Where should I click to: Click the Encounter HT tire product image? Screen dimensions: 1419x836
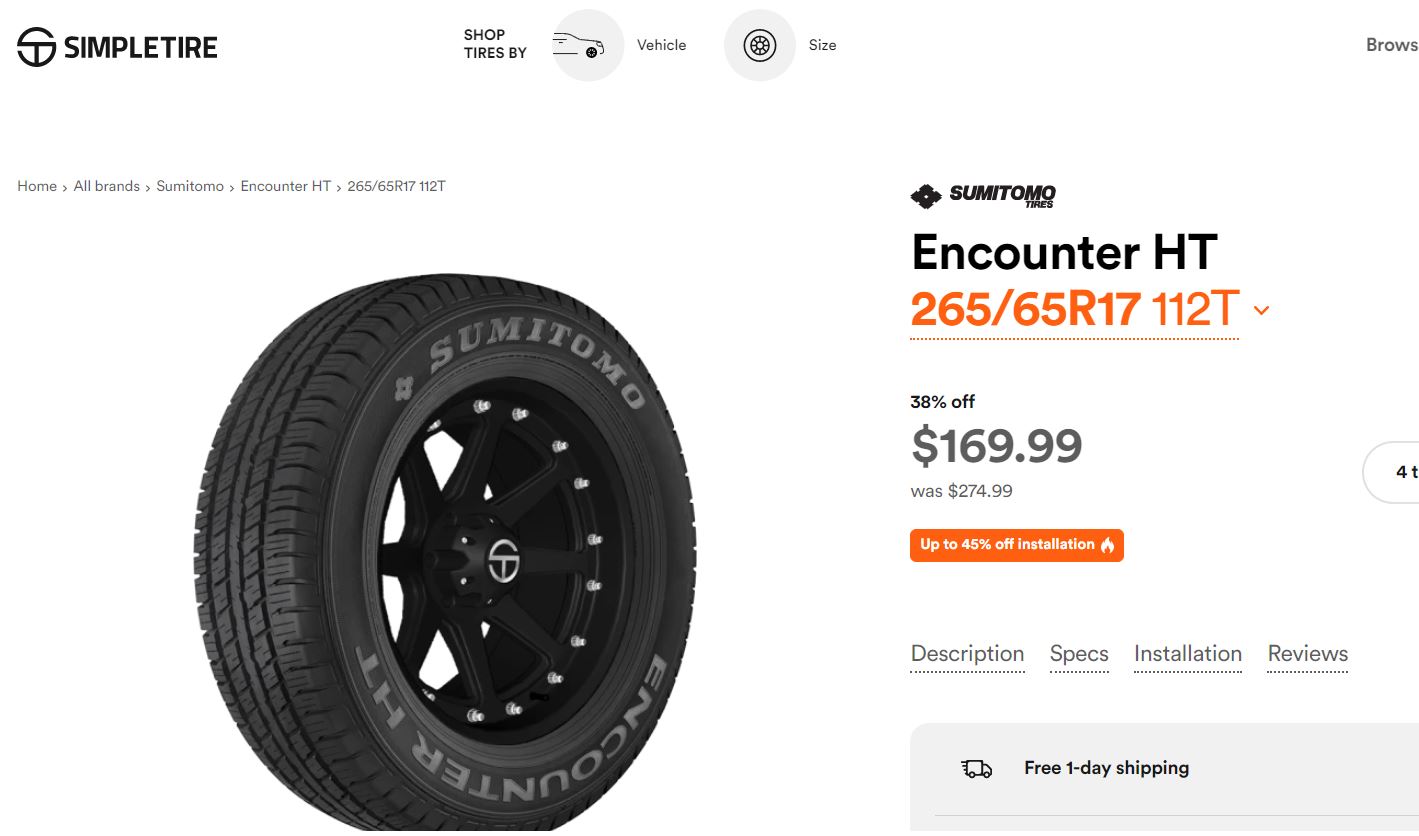[x=445, y=550]
